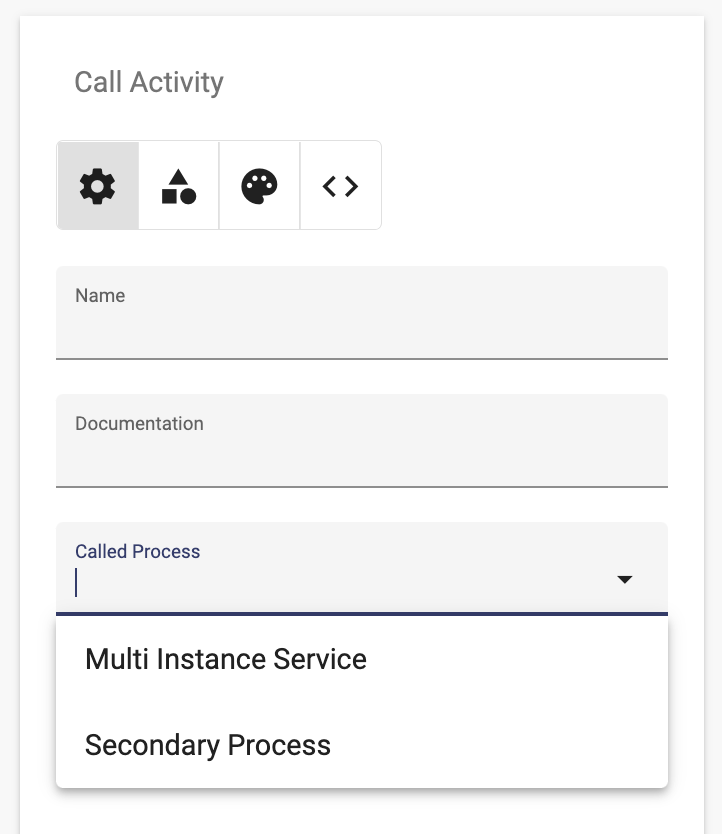The image size is (722, 834).
Task: Select the active general properties gear button
Action: coord(98,186)
